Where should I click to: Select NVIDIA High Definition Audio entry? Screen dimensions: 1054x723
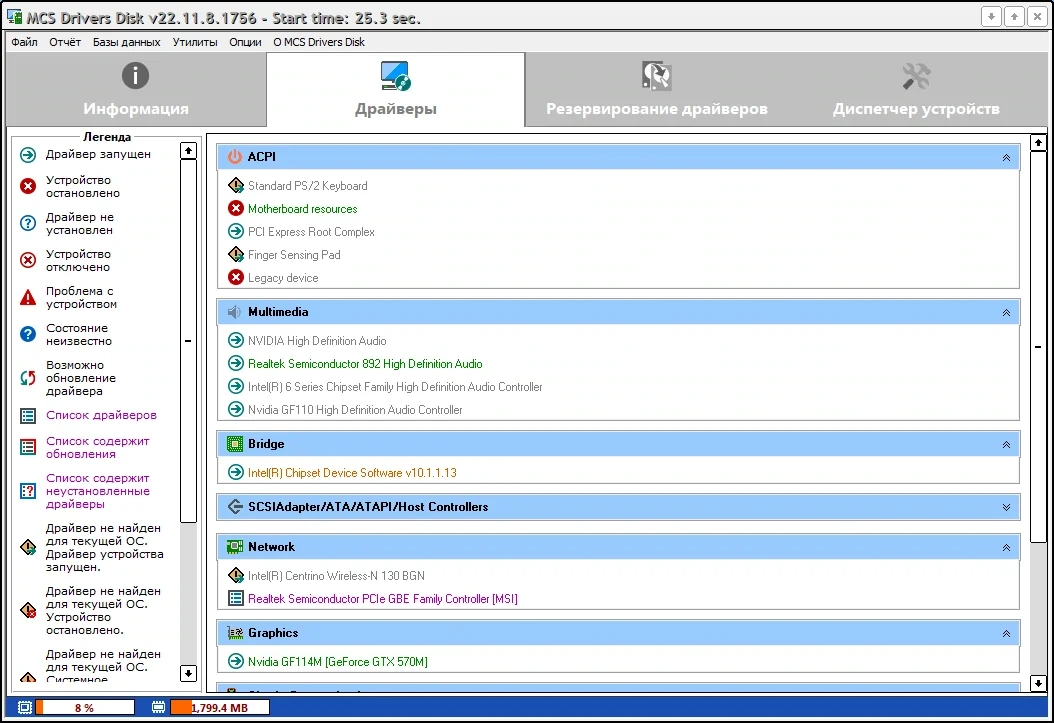[317, 341]
